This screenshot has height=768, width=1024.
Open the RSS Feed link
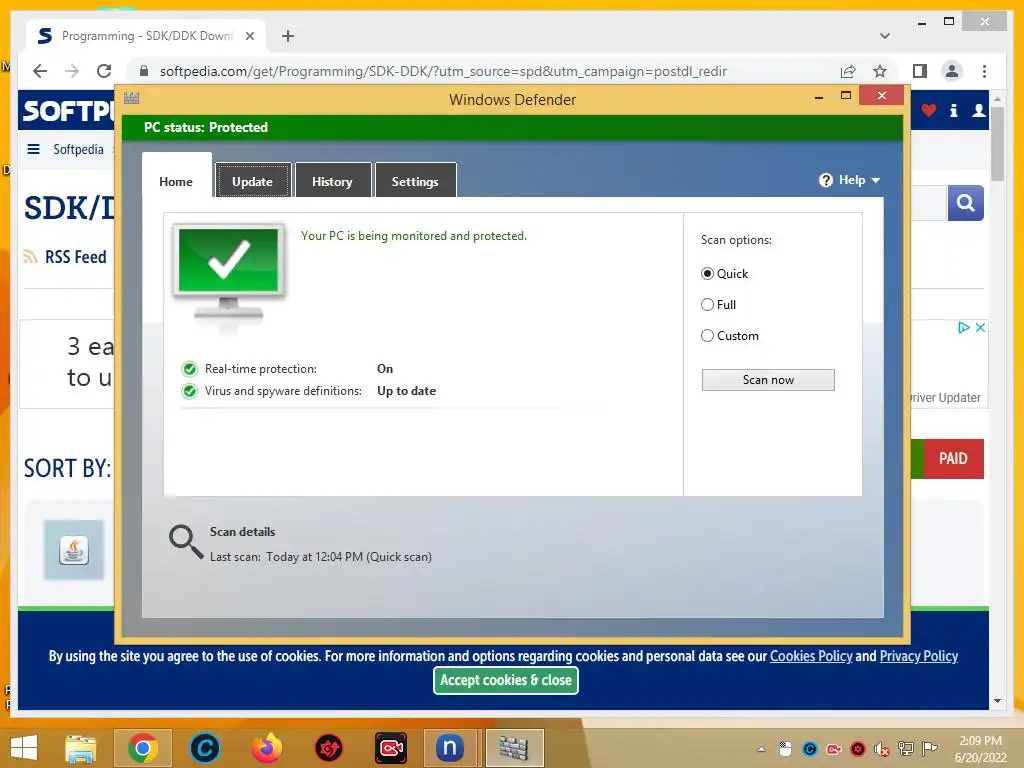point(75,257)
